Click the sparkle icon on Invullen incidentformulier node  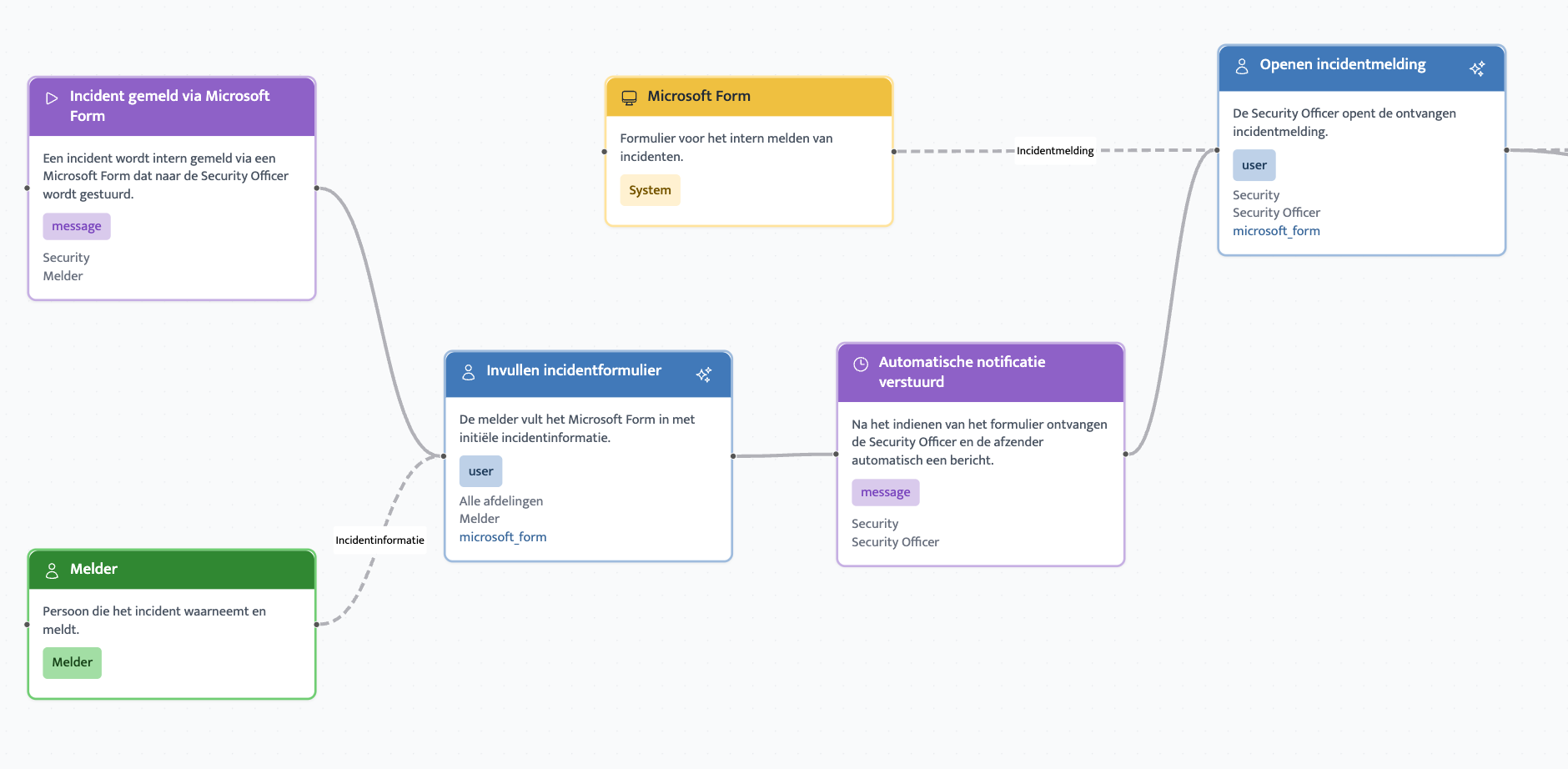click(703, 374)
